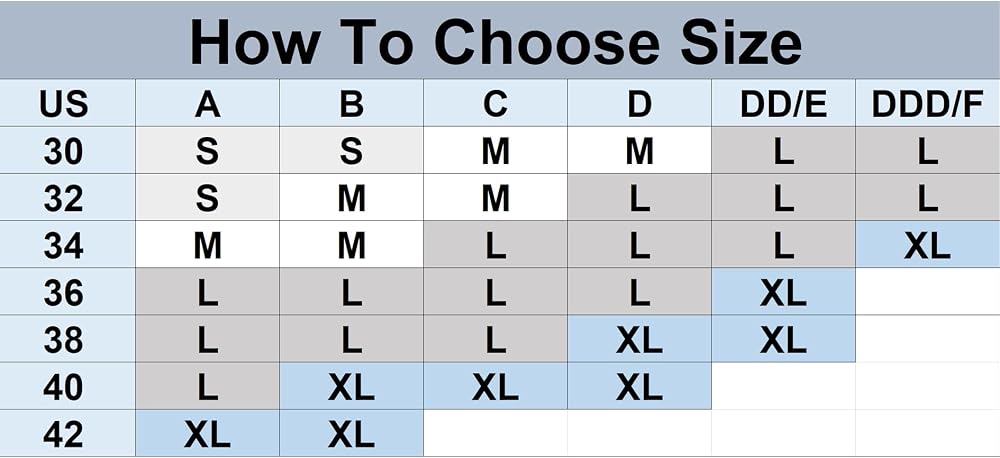Click the S cell for 32 A
Viewport: 1000px width, 458px height.
point(207,198)
